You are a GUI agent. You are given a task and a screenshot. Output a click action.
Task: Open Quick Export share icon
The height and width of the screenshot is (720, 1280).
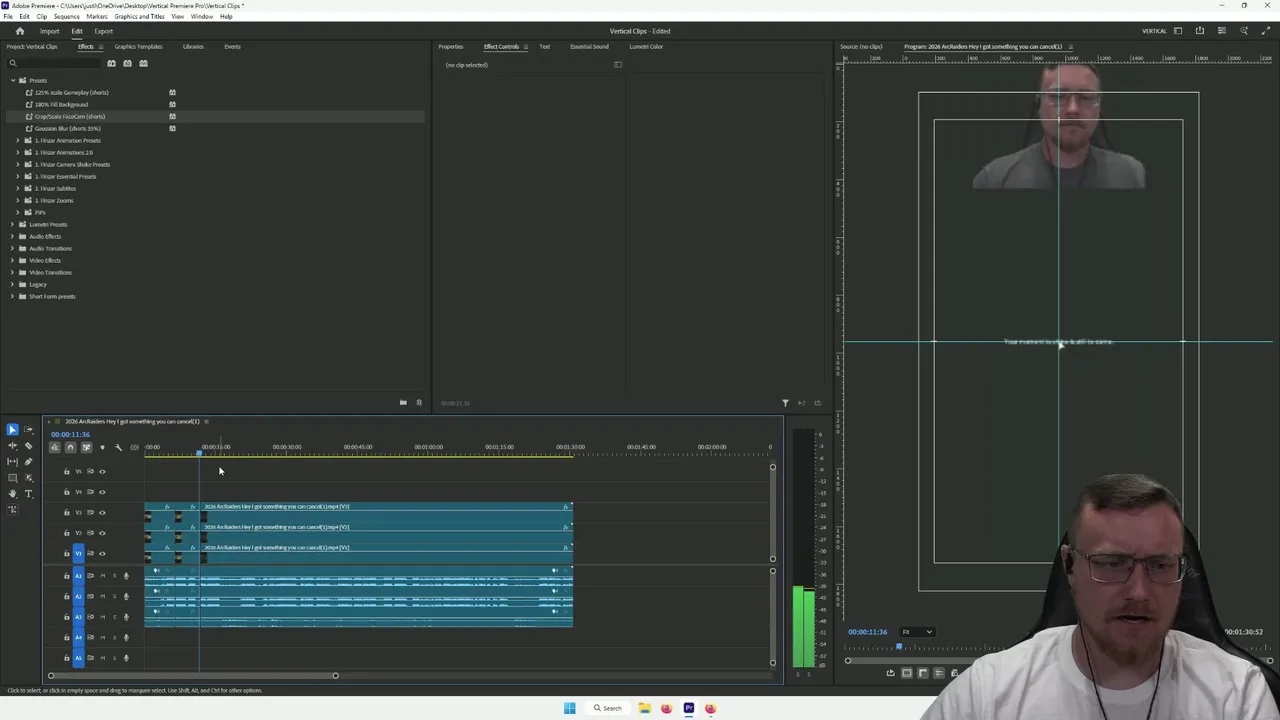(x=1200, y=31)
